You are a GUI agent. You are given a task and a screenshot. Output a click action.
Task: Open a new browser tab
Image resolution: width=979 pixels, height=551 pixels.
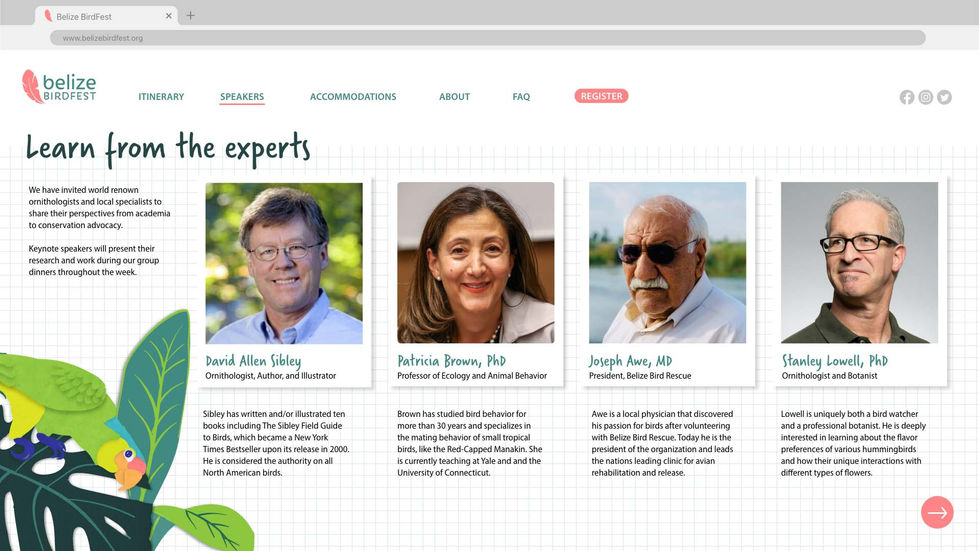point(190,16)
